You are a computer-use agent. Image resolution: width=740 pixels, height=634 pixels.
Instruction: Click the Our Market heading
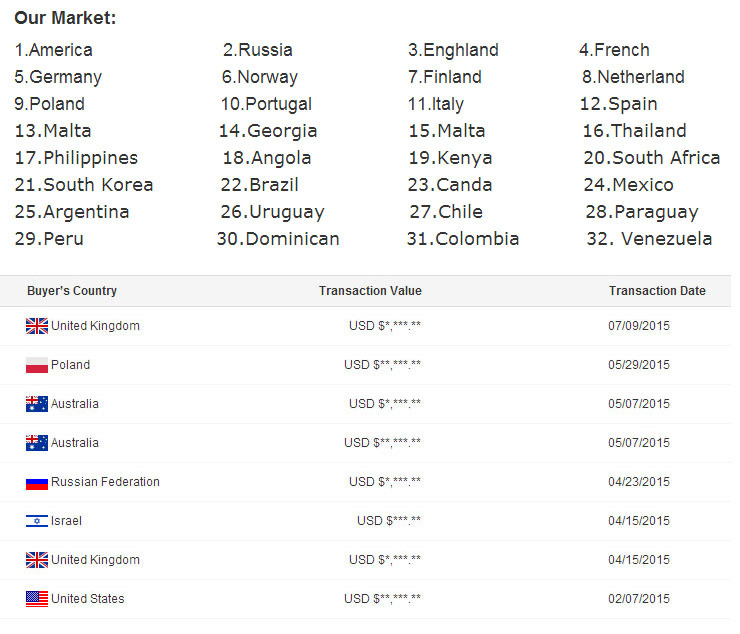point(65,18)
